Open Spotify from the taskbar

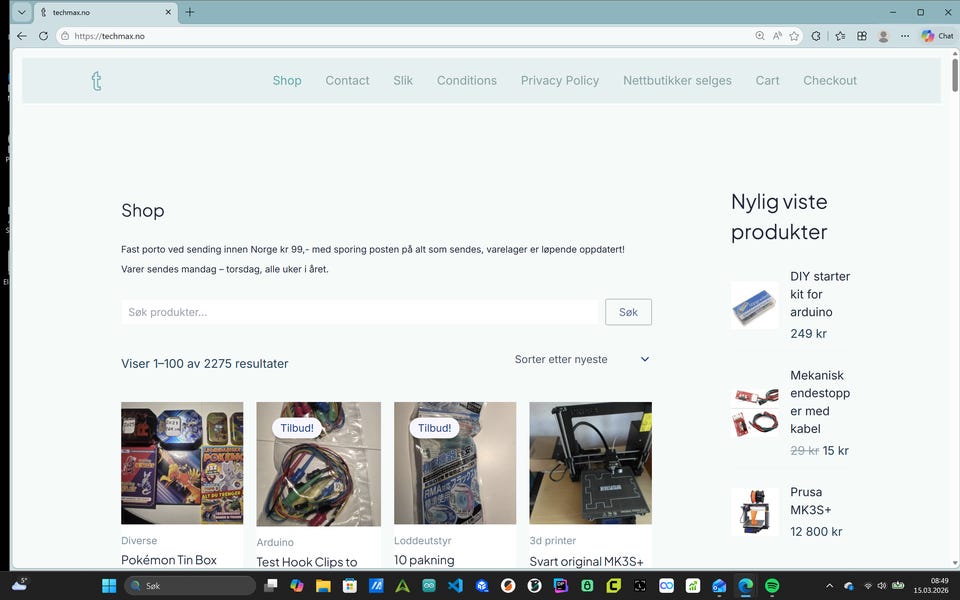click(772, 586)
